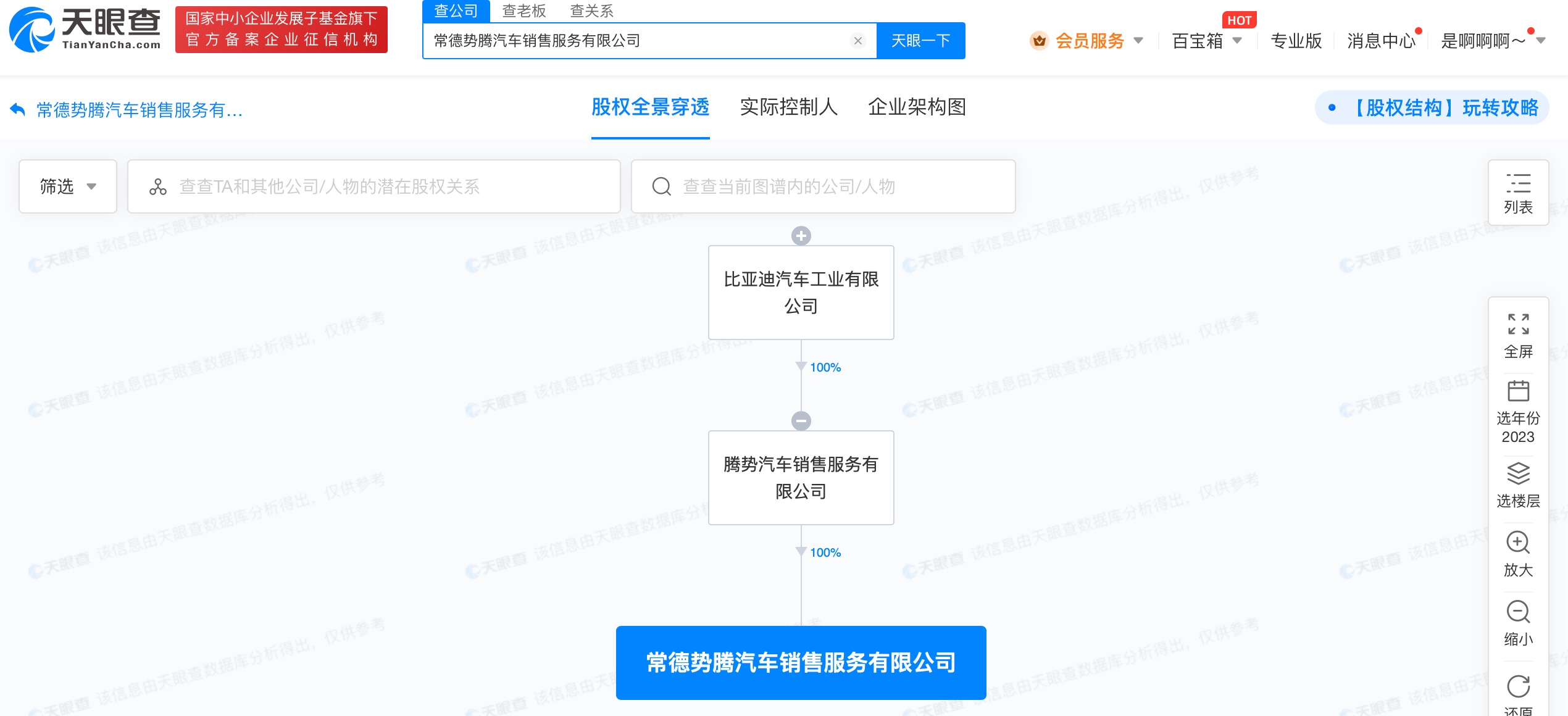Clear the search box with X icon

857,41
